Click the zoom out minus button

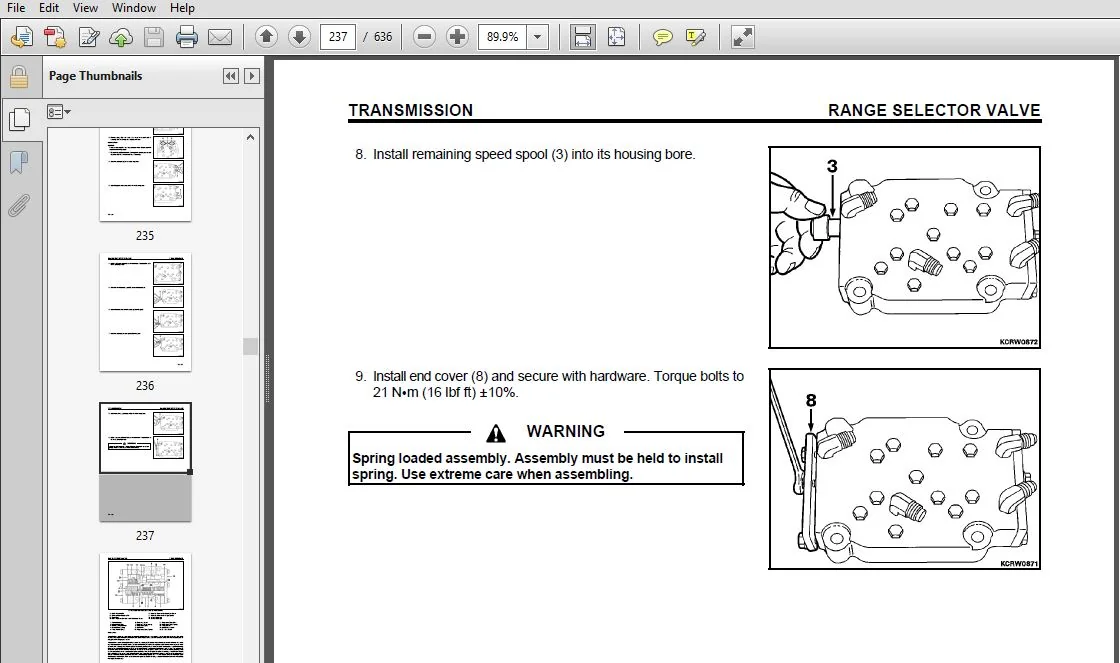click(424, 36)
